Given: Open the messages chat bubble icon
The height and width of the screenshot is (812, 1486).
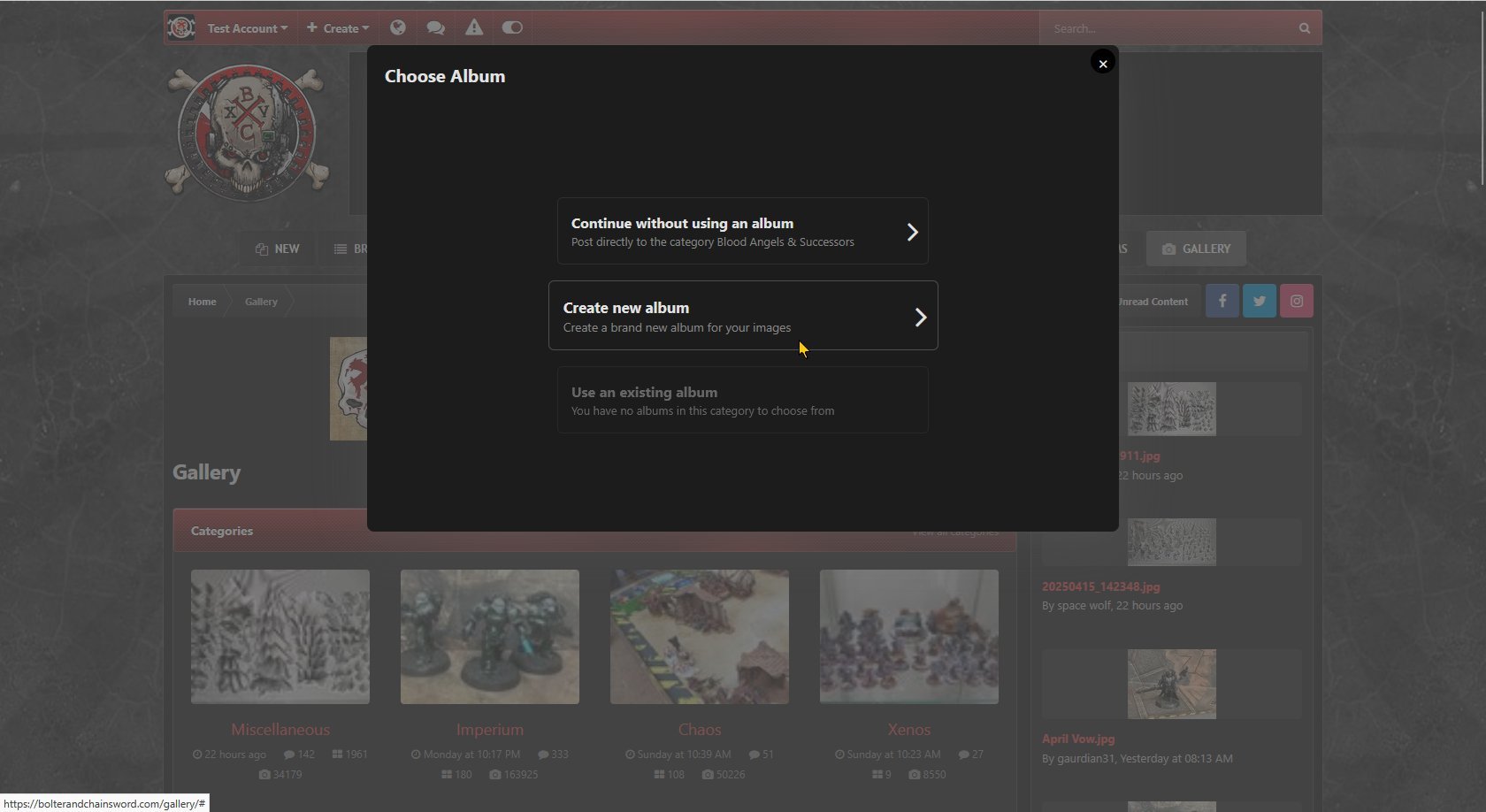Looking at the screenshot, I should click(435, 27).
